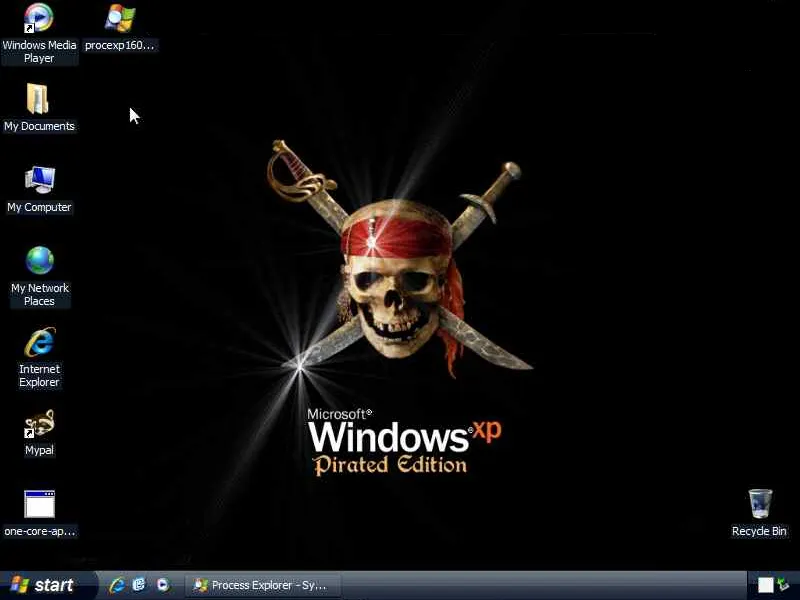Launch Windows Media Player from Quick Launch

pyautogui.click(x=162, y=585)
